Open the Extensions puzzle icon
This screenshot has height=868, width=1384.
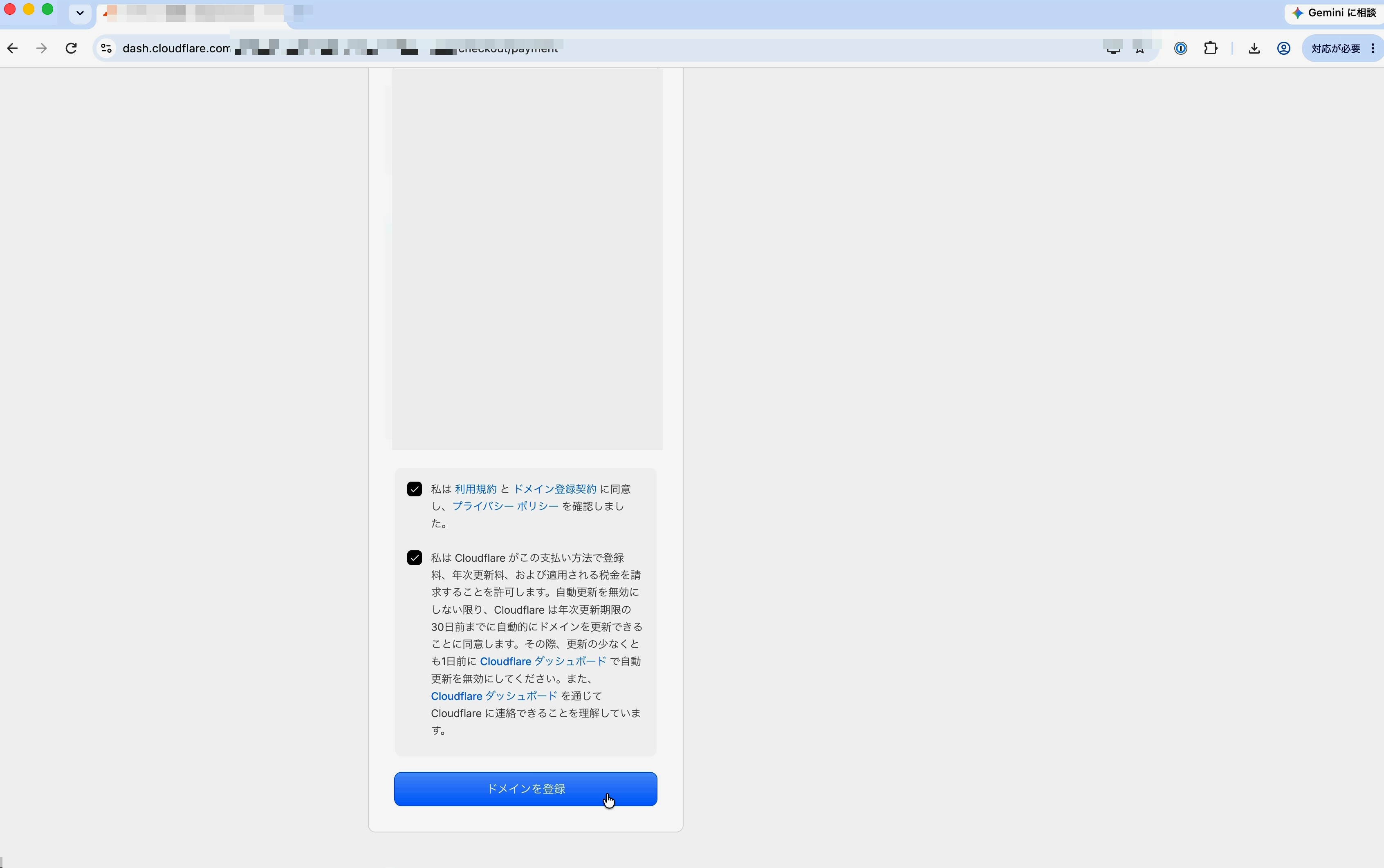tap(1211, 48)
